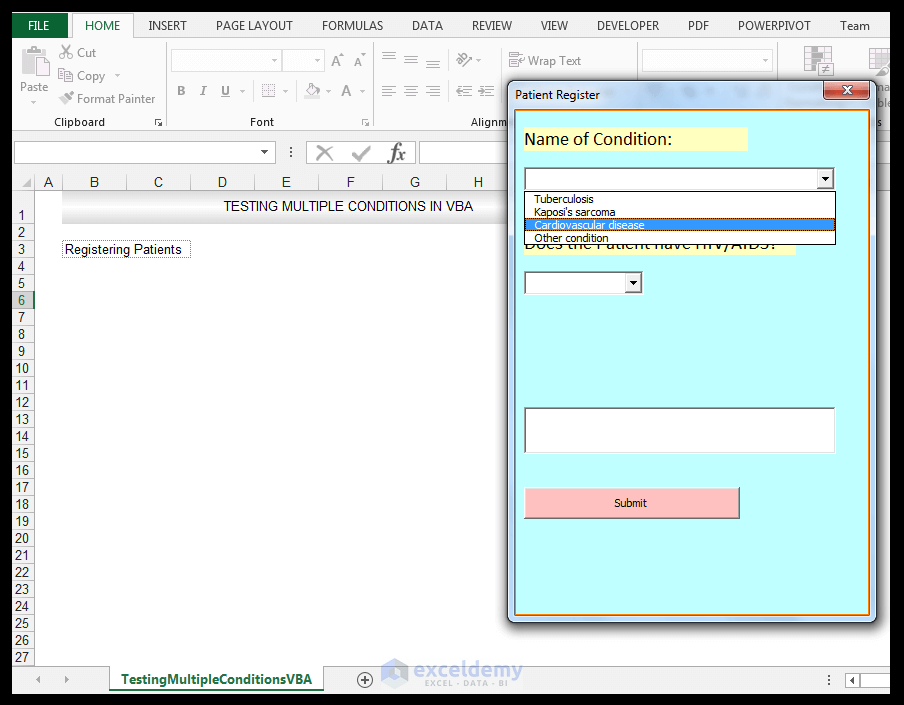The image size is (904, 705).
Task: Open the Paste options dropdown arrow
Action: 33,103
